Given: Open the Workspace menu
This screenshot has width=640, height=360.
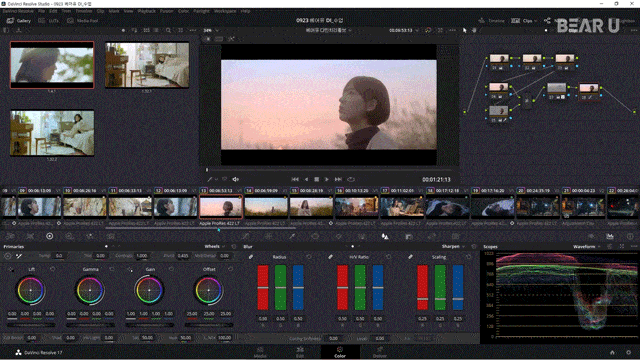Looking at the screenshot, I should 225,11.
